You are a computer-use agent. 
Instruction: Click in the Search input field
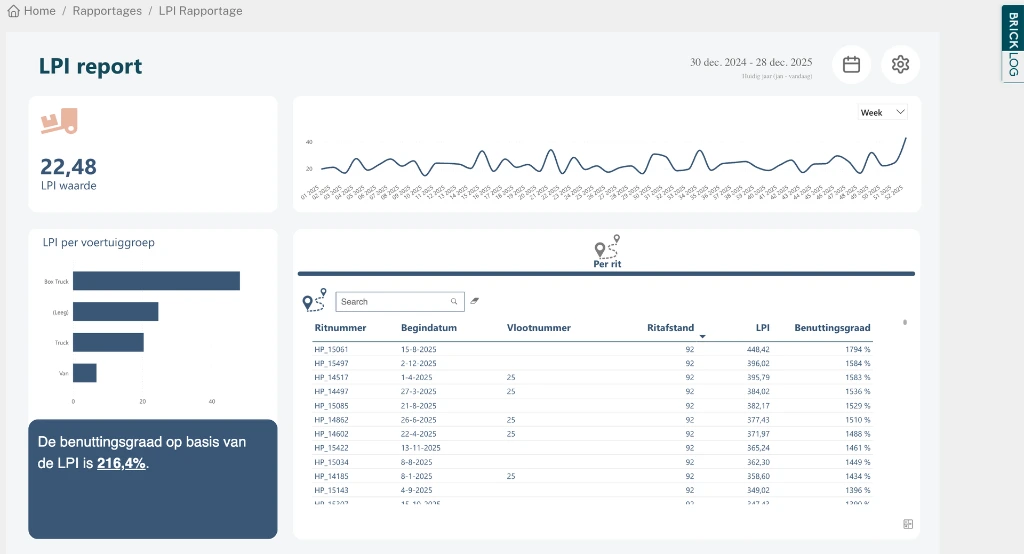[392, 301]
